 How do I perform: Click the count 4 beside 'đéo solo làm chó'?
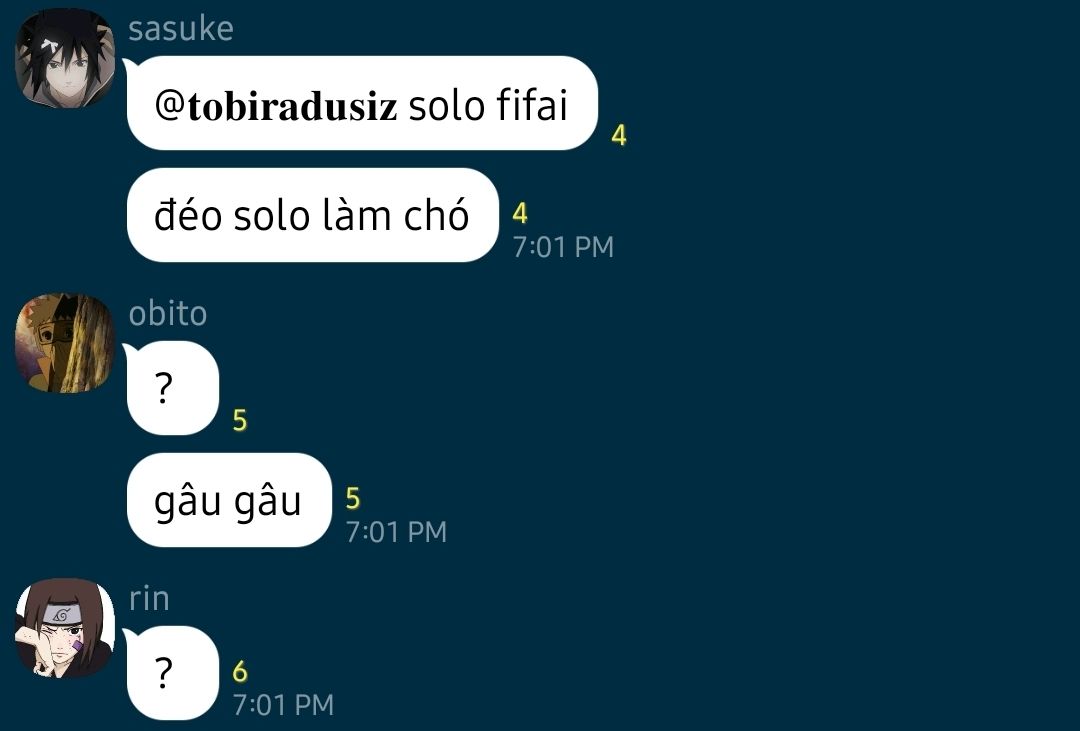[520, 214]
